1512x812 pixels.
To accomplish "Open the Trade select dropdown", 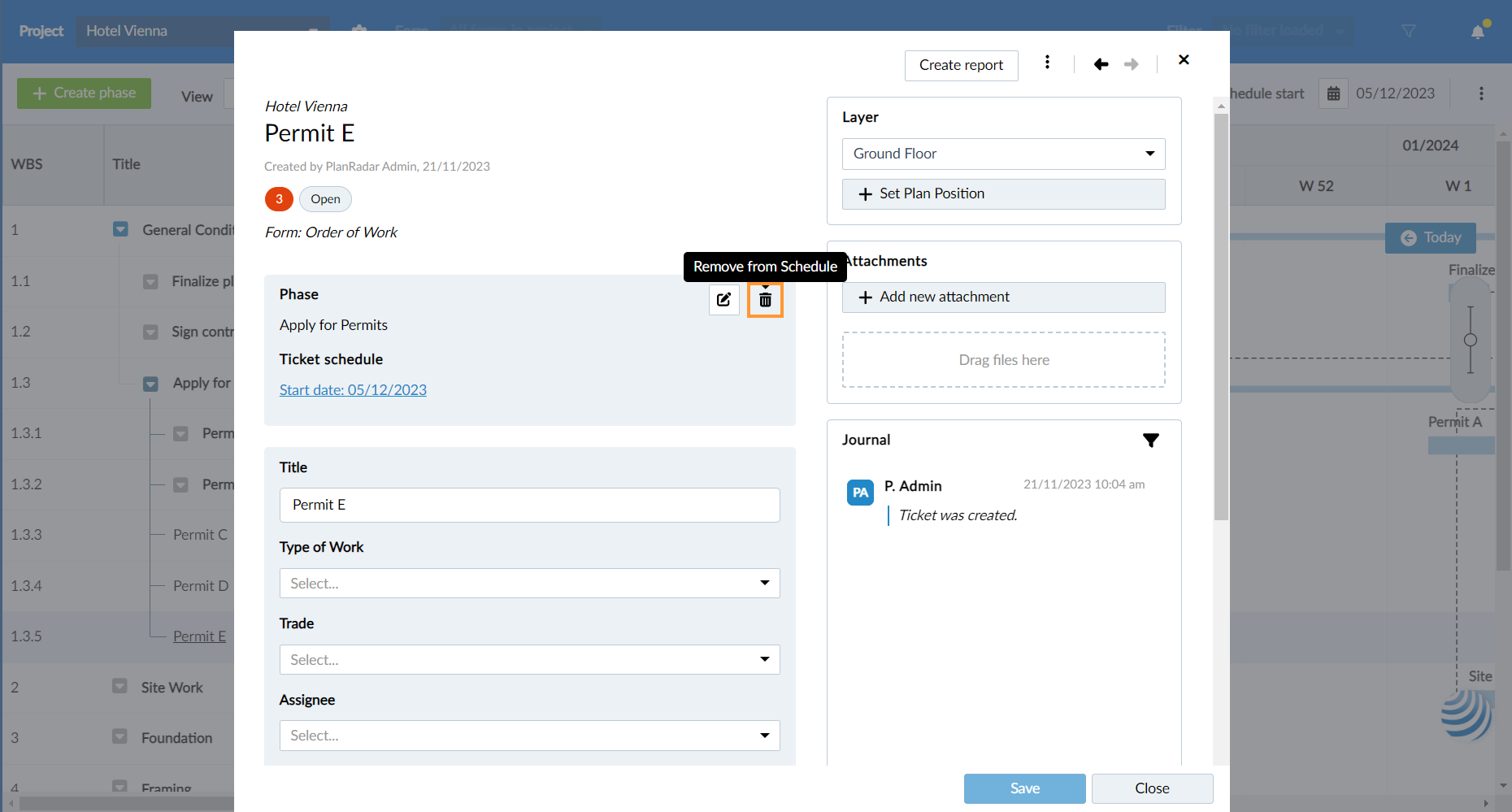I will [x=529, y=659].
